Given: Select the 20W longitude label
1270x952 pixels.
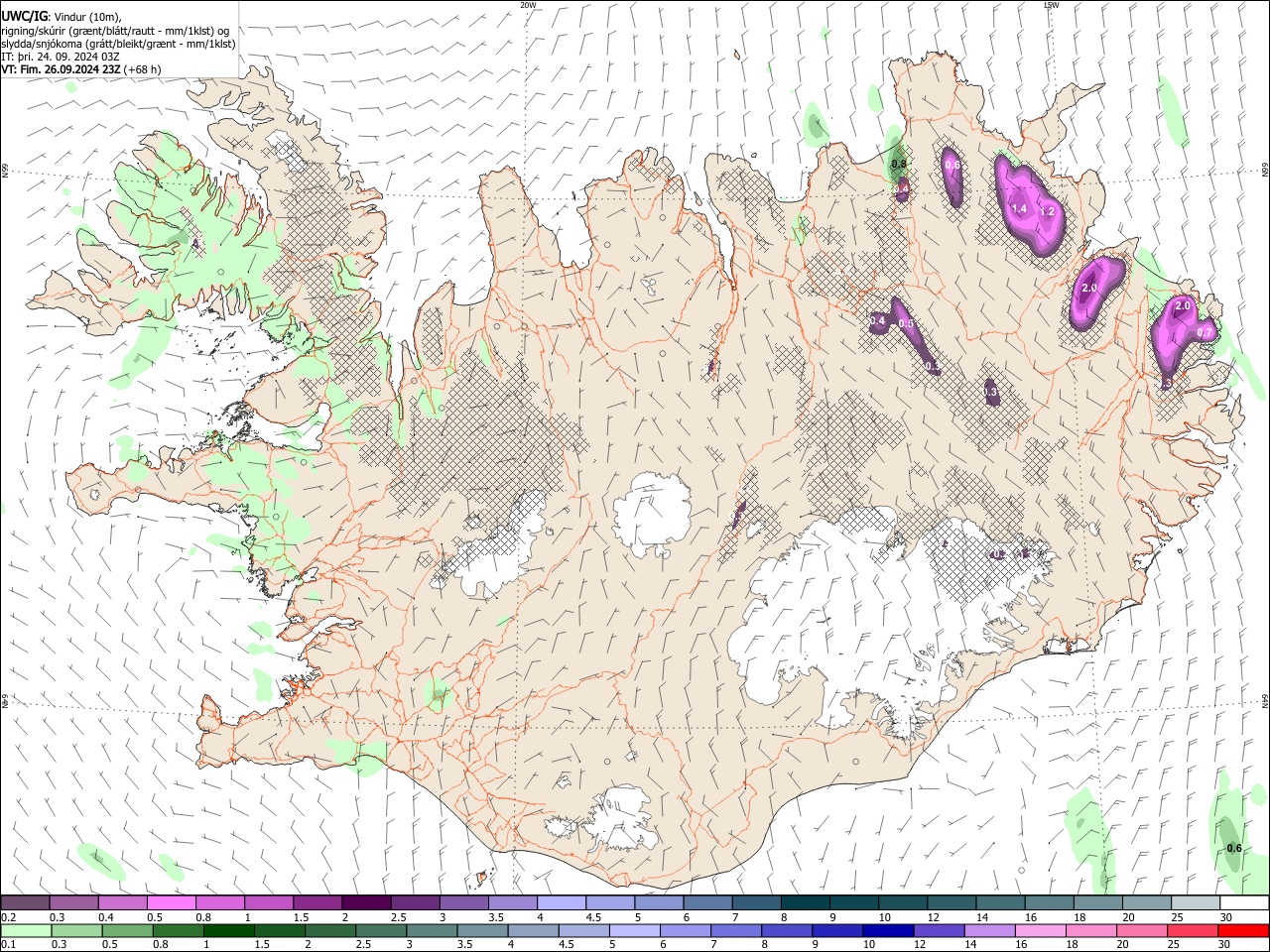Looking at the screenshot, I should click(528, 5).
